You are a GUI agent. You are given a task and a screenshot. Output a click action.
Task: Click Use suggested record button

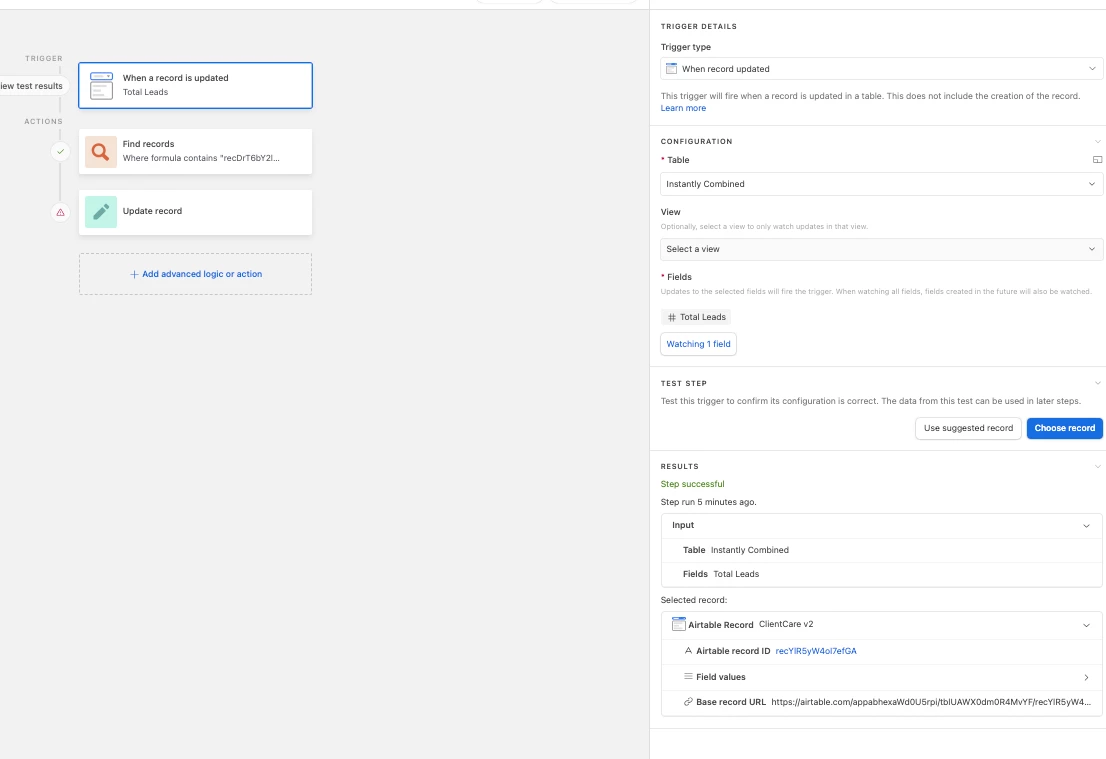(968, 428)
